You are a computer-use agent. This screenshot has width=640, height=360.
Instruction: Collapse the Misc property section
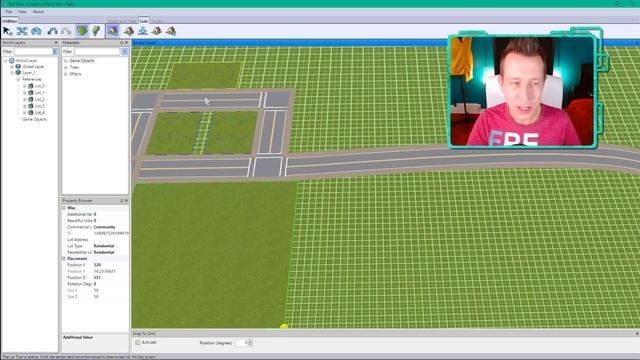(64, 208)
